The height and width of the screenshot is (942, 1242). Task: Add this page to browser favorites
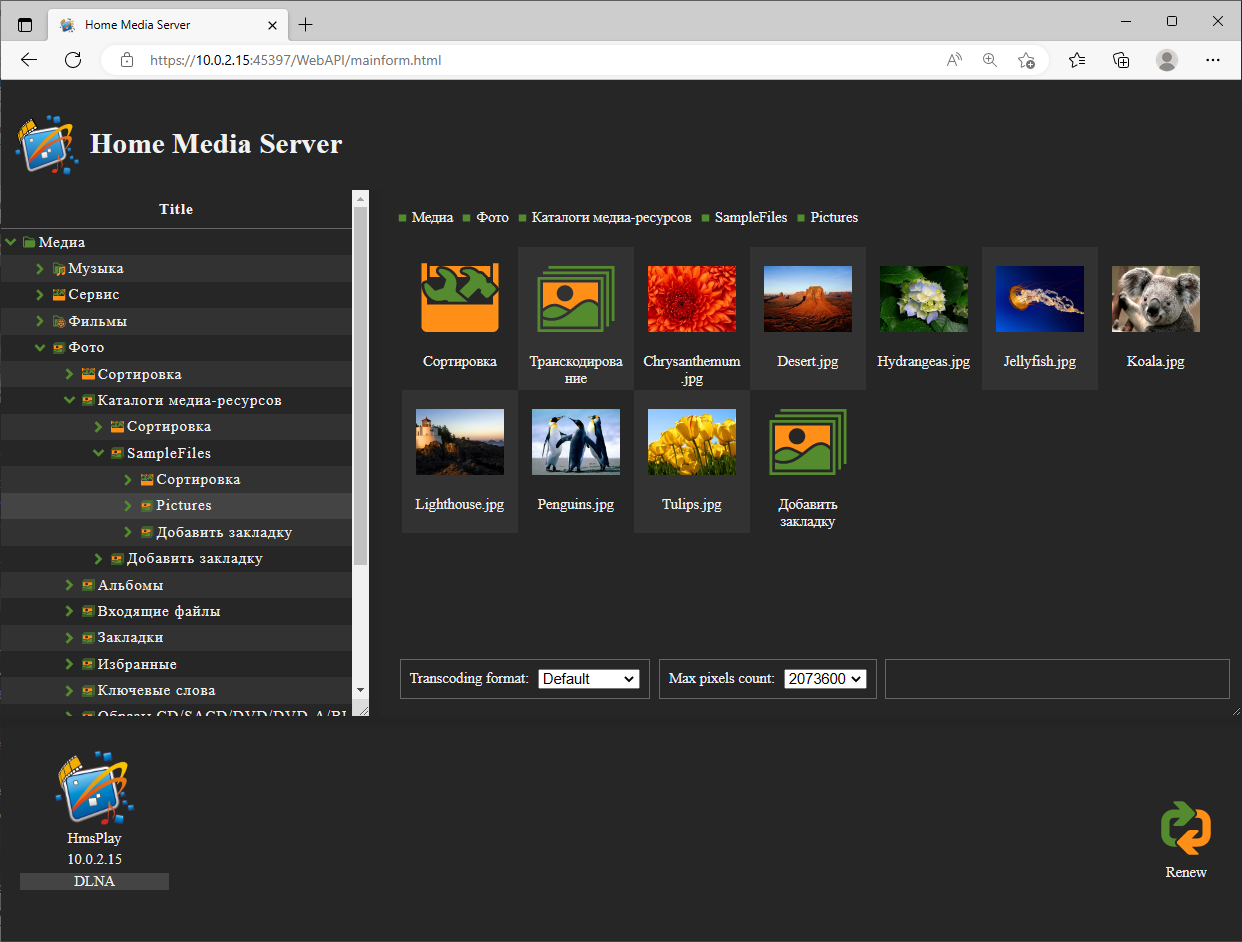coord(1026,60)
